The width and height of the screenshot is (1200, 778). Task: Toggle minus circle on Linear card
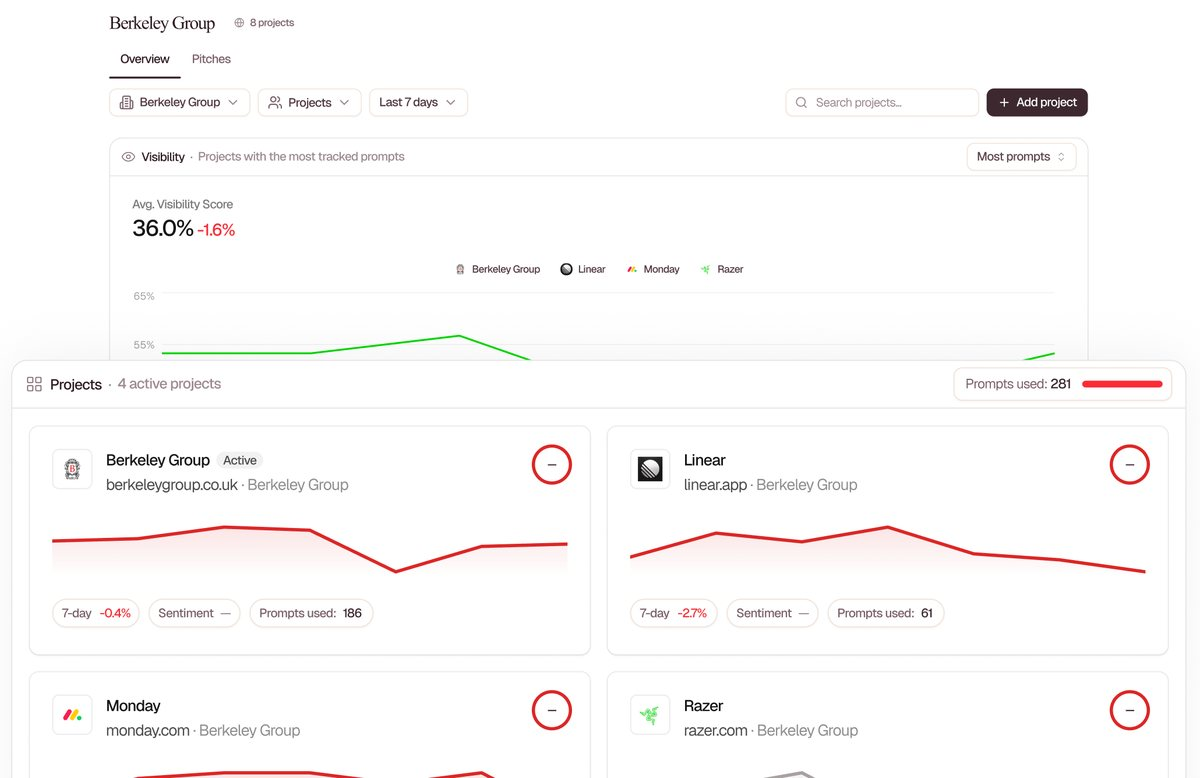pyautogui.click(x=1130, y=465)
